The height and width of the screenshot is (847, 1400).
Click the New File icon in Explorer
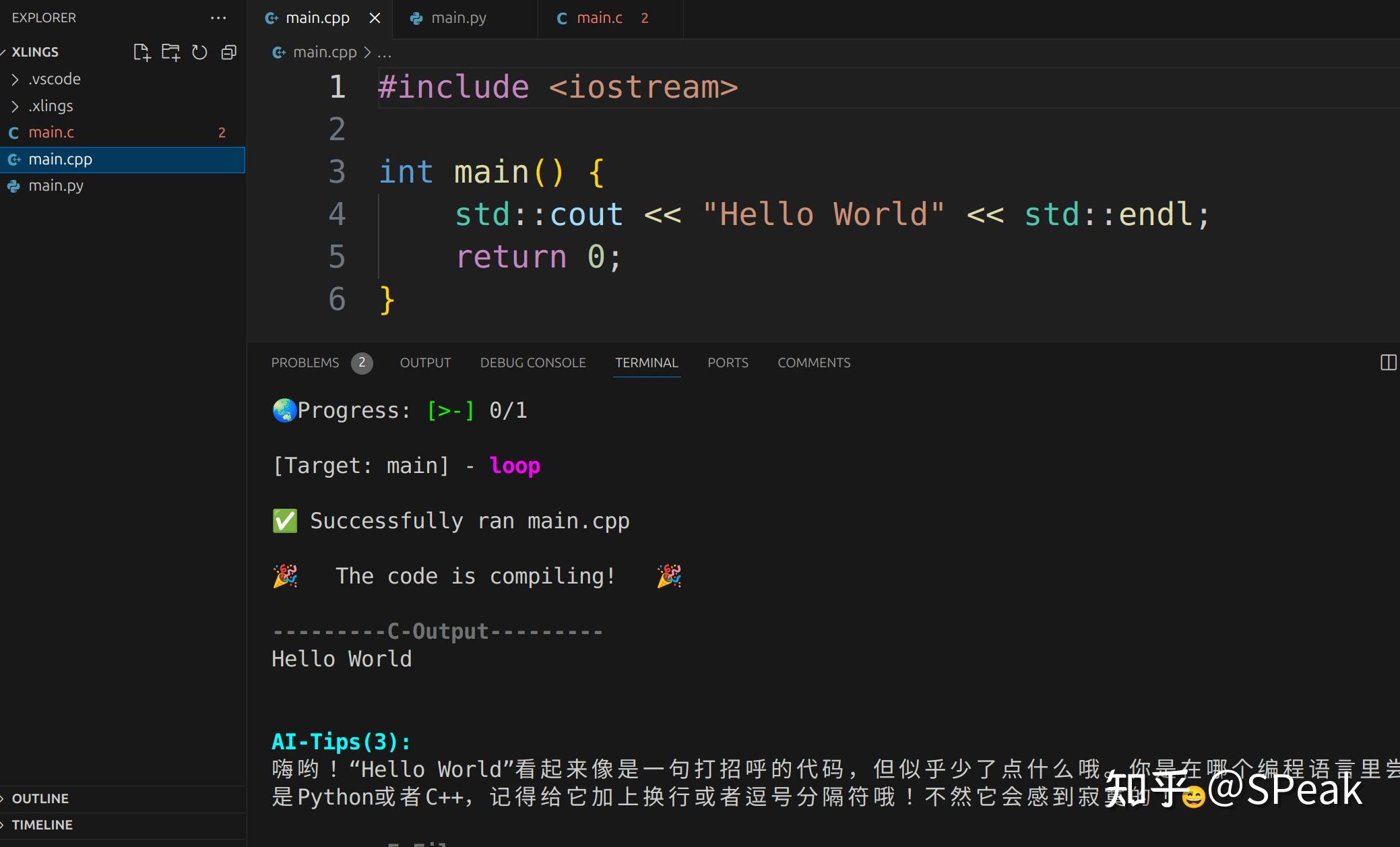(141, 53)
